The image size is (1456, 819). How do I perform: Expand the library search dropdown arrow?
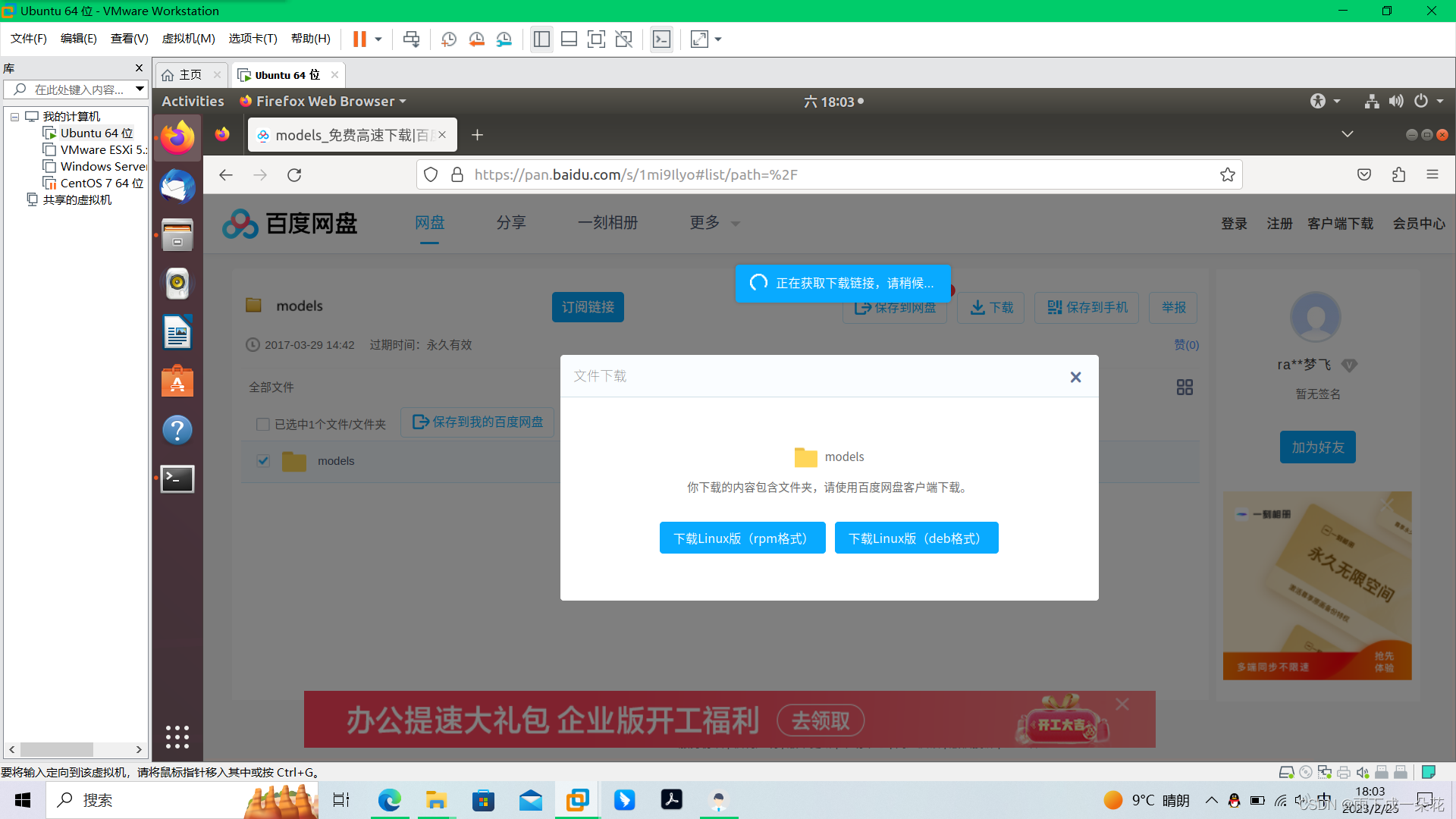pyautogui.click(x=140, y=89)
